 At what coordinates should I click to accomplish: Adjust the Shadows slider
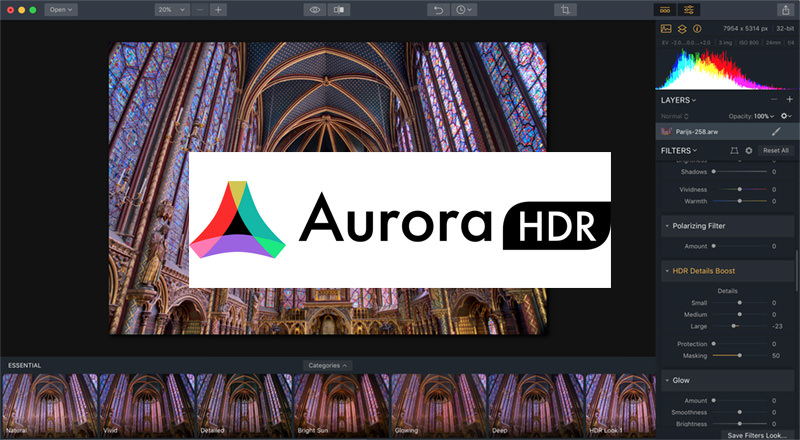(740, 172)
